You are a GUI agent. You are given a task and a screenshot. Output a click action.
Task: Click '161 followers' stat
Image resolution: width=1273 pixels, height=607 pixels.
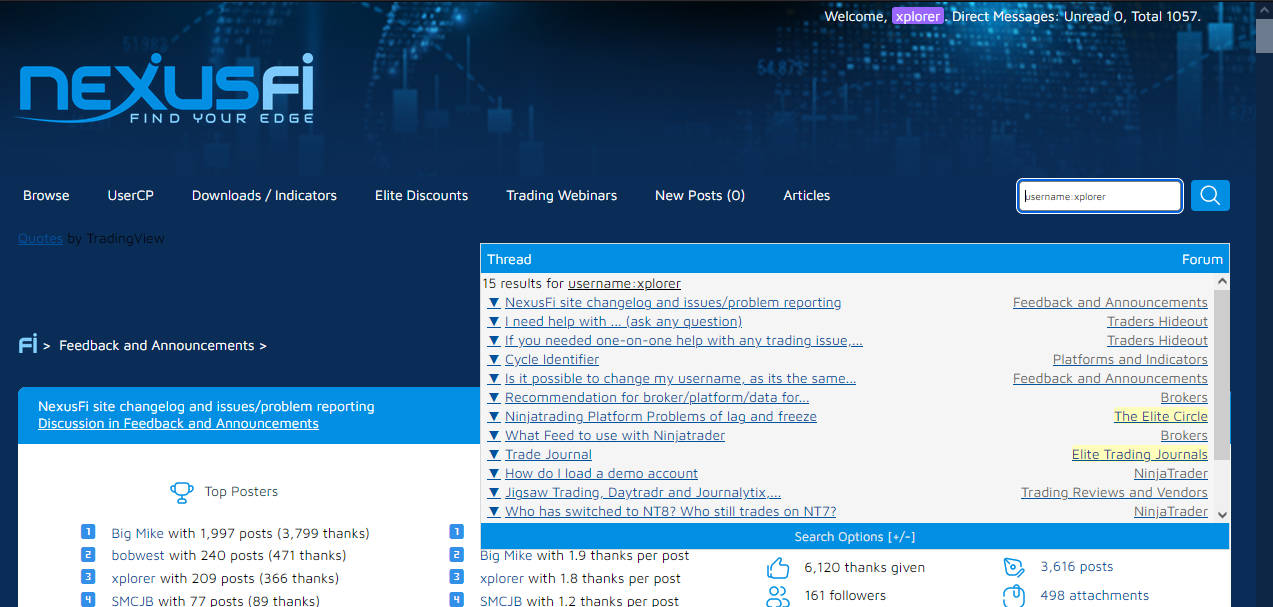(845, 596)
